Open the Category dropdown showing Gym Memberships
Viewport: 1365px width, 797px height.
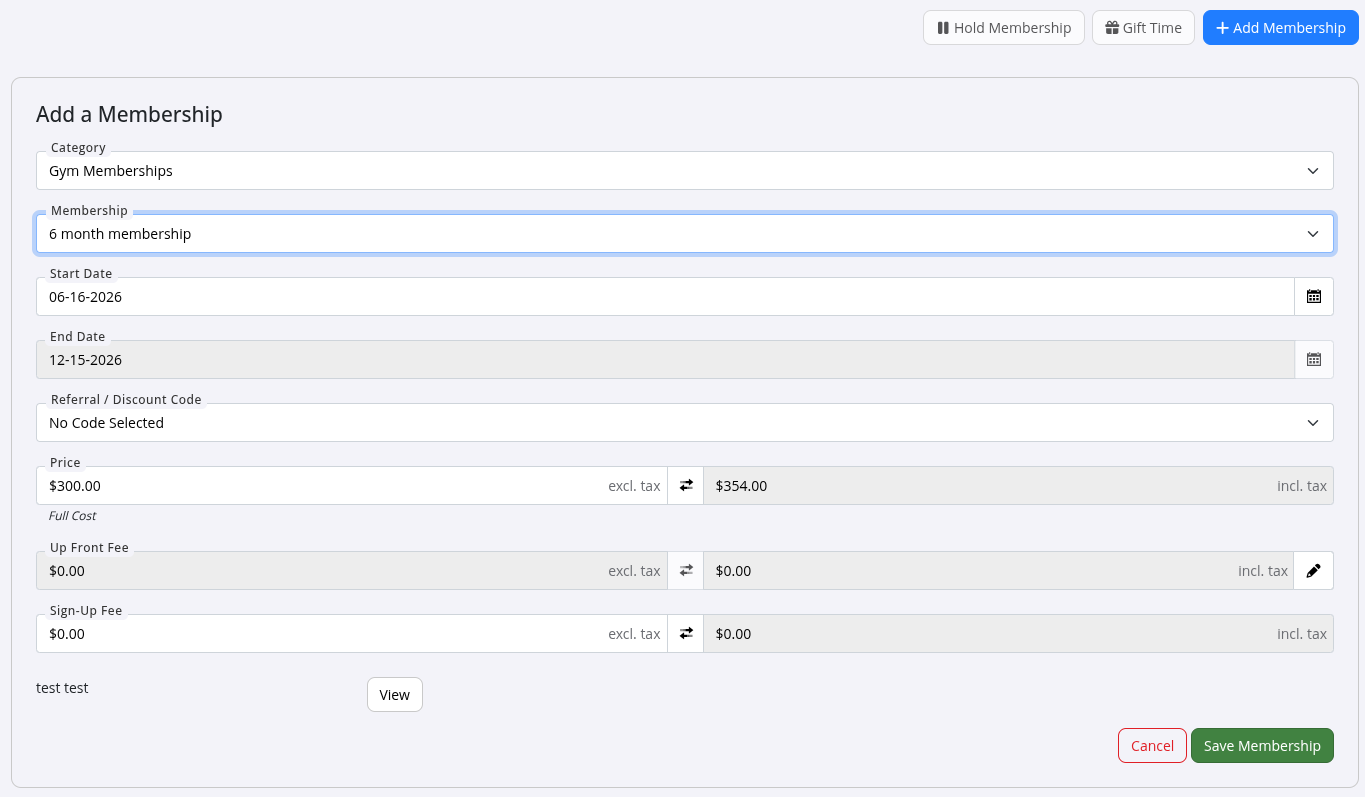point(685,170)
